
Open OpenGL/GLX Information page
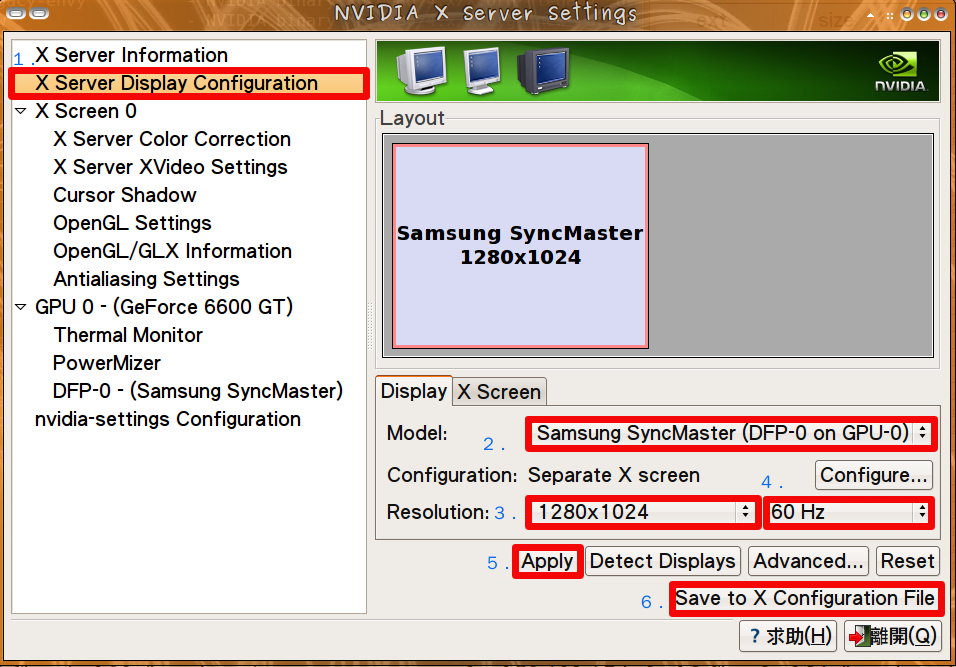pos(173,251)
